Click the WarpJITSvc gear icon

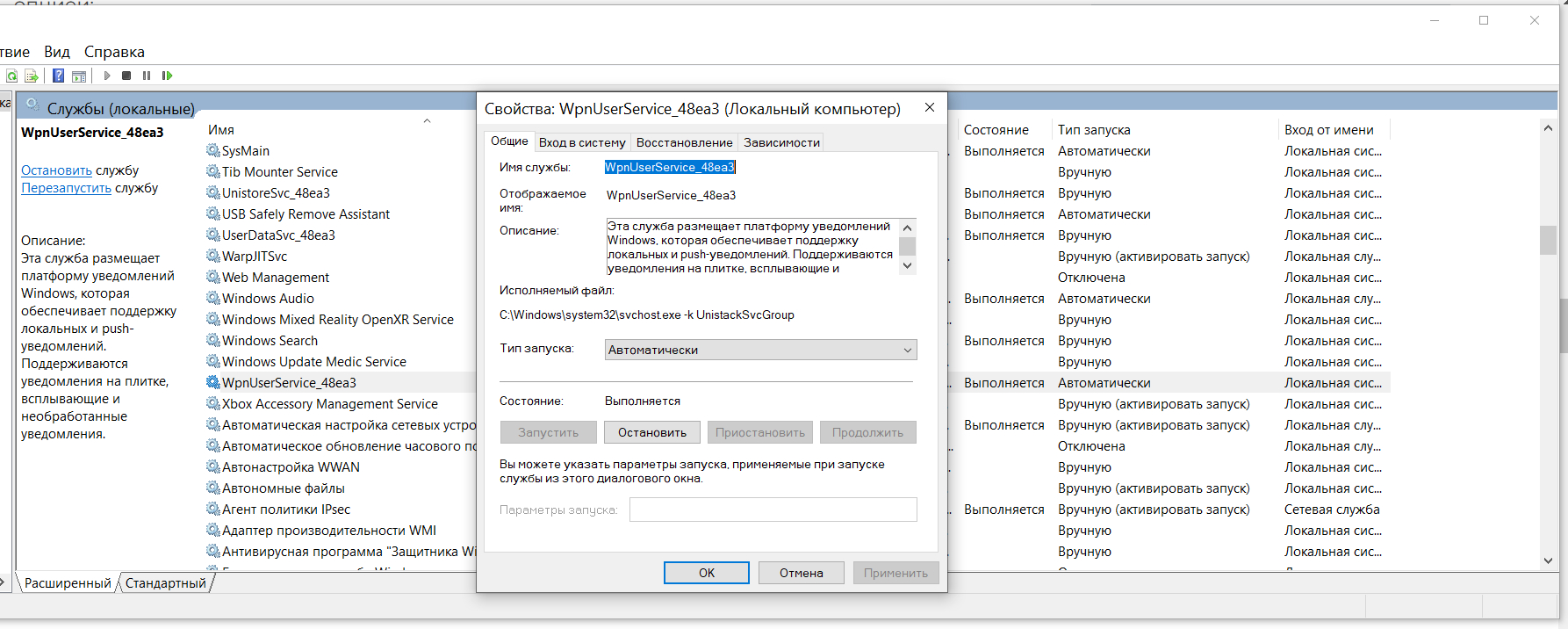click(213, 256)
